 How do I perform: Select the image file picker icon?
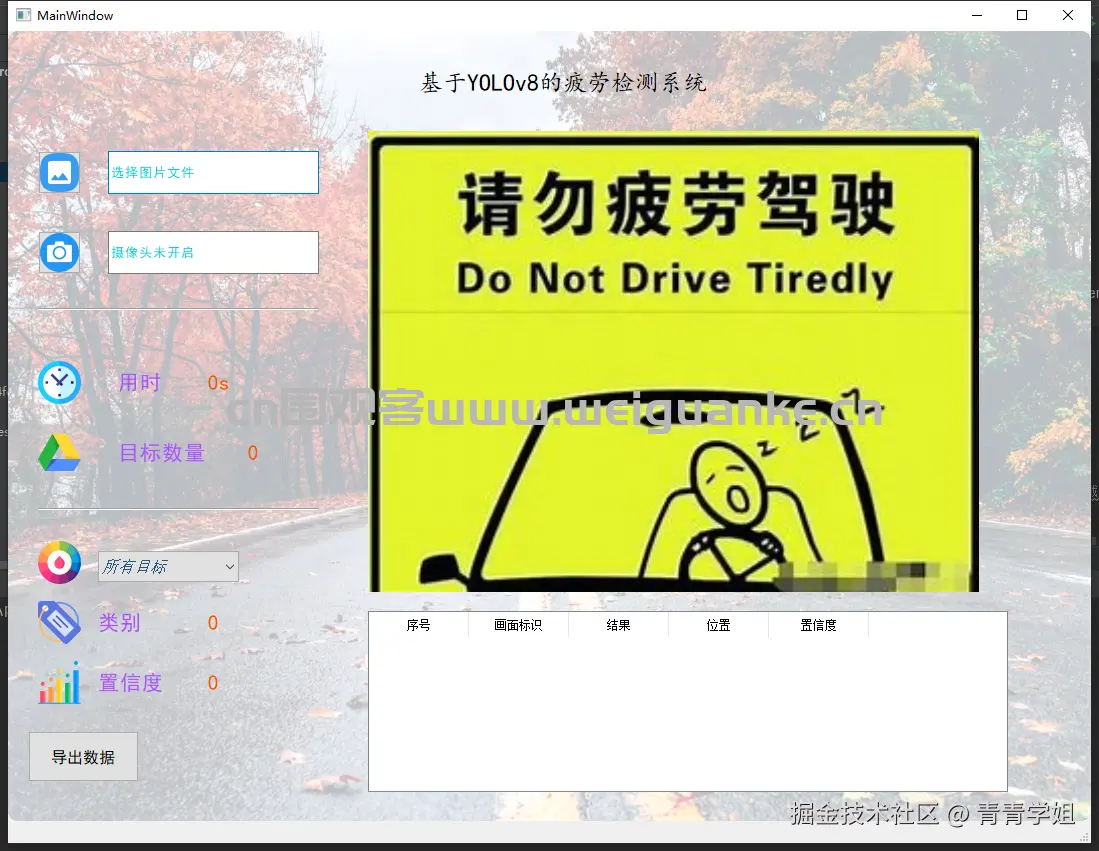[x=59, y=172]
